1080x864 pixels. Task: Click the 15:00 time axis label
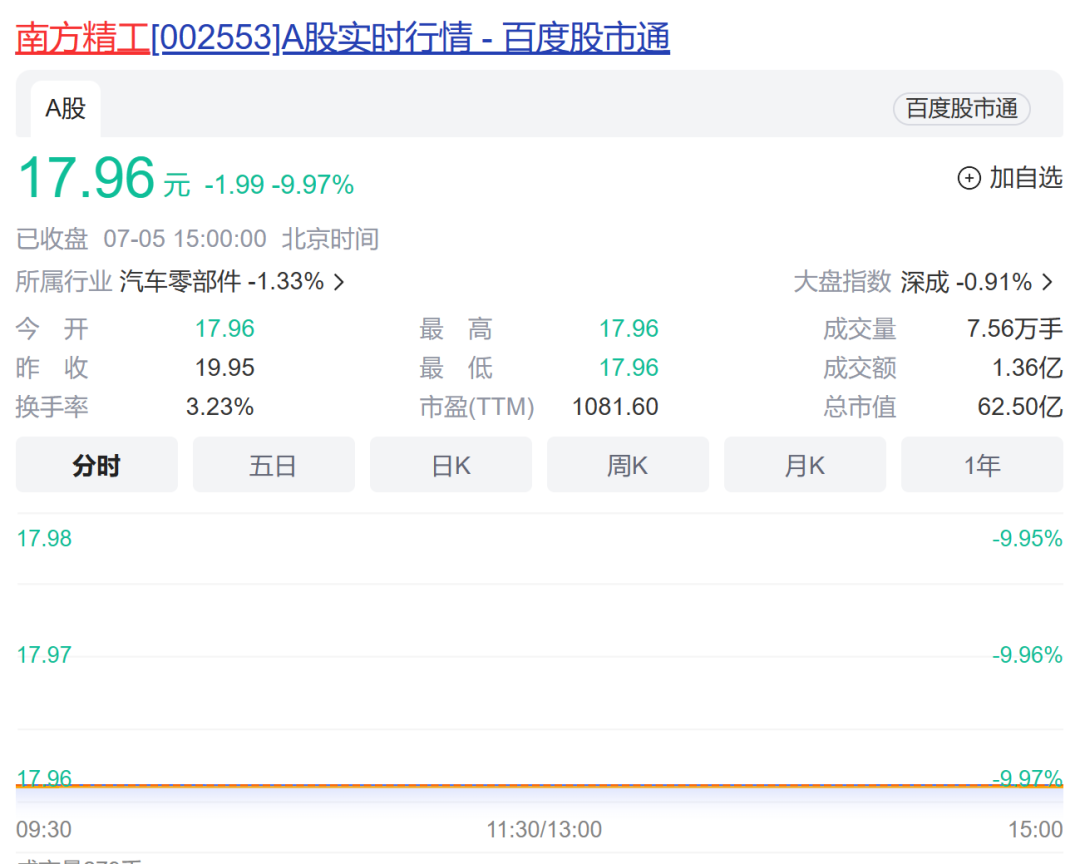[1035, 829]
